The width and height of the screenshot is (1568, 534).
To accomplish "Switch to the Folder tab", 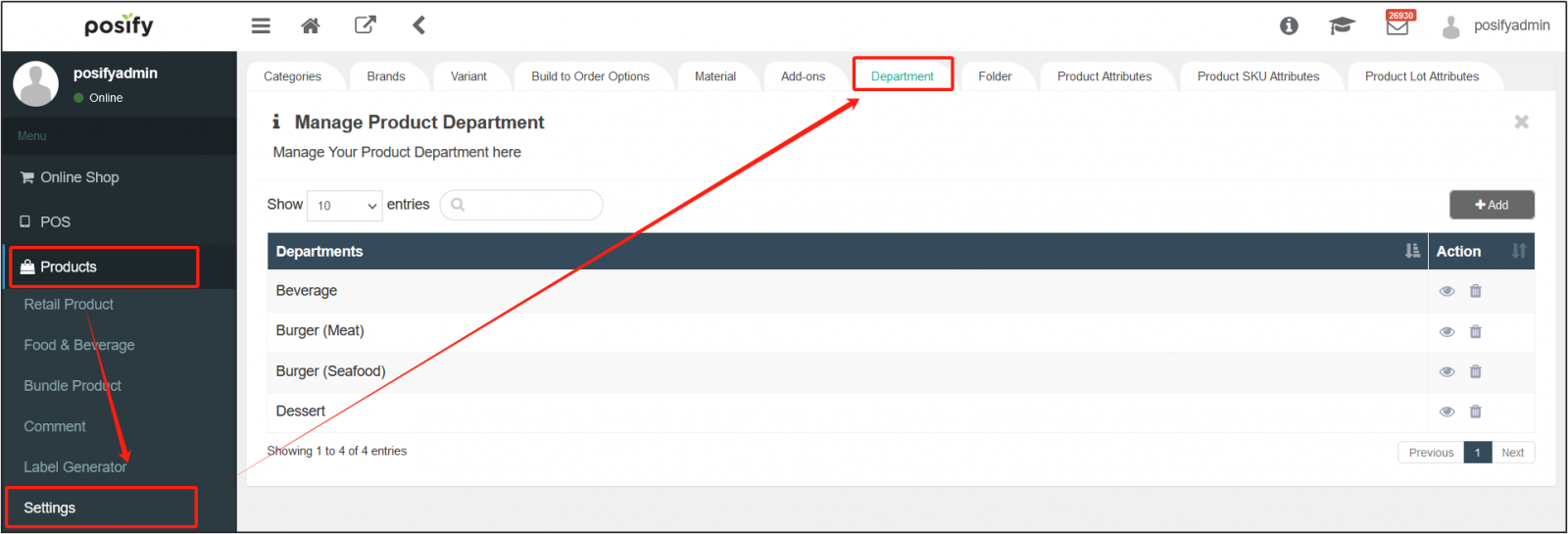I will 995,76.
